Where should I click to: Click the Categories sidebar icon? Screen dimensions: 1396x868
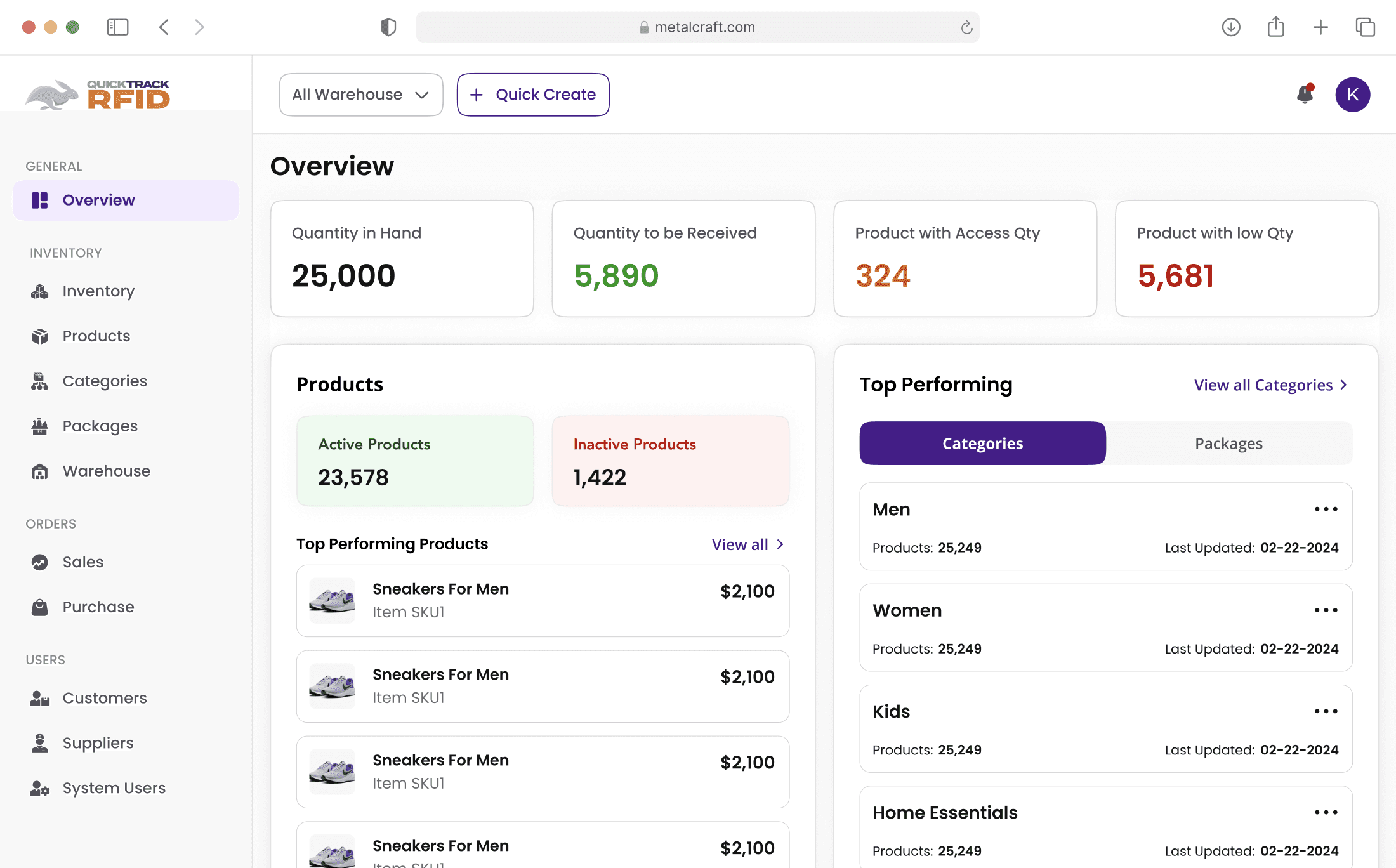39,381
